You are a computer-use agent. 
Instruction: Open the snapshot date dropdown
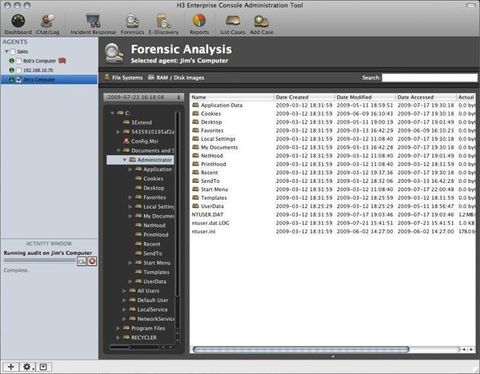point(143,97)
